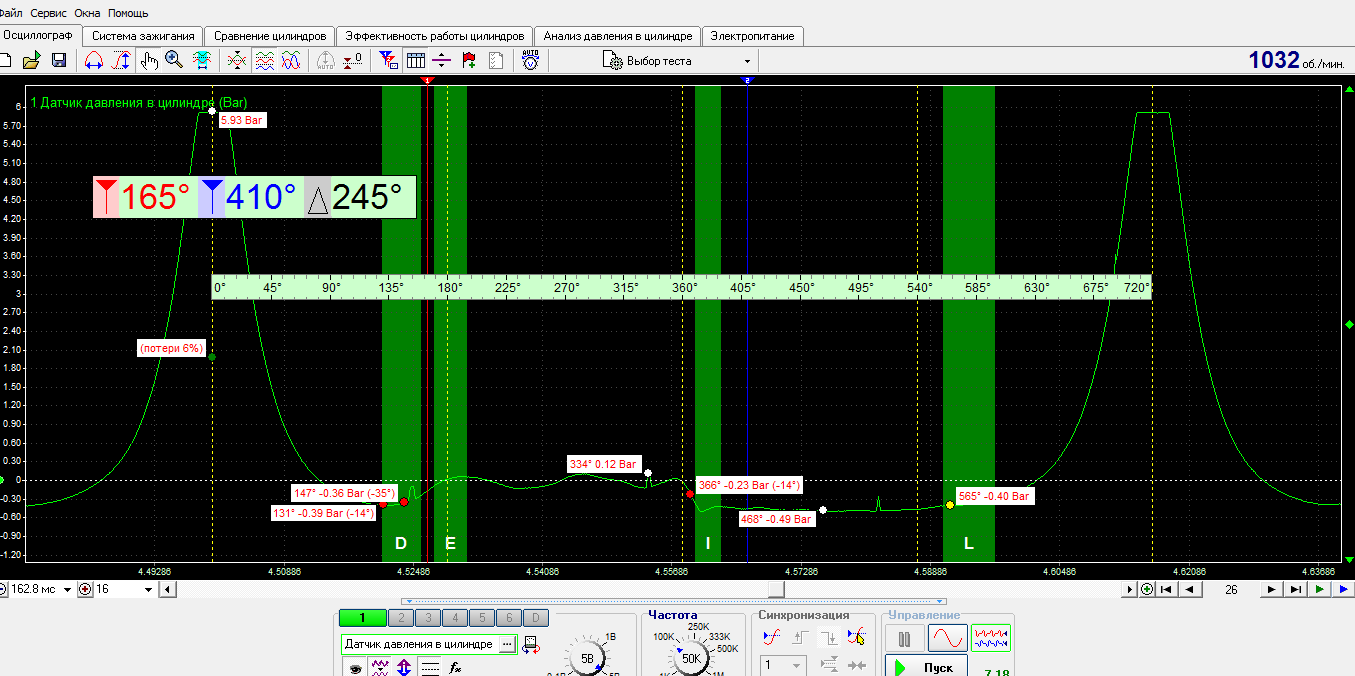
Task: Click the sync cursor pointer icon
Action: click(856, 636)
